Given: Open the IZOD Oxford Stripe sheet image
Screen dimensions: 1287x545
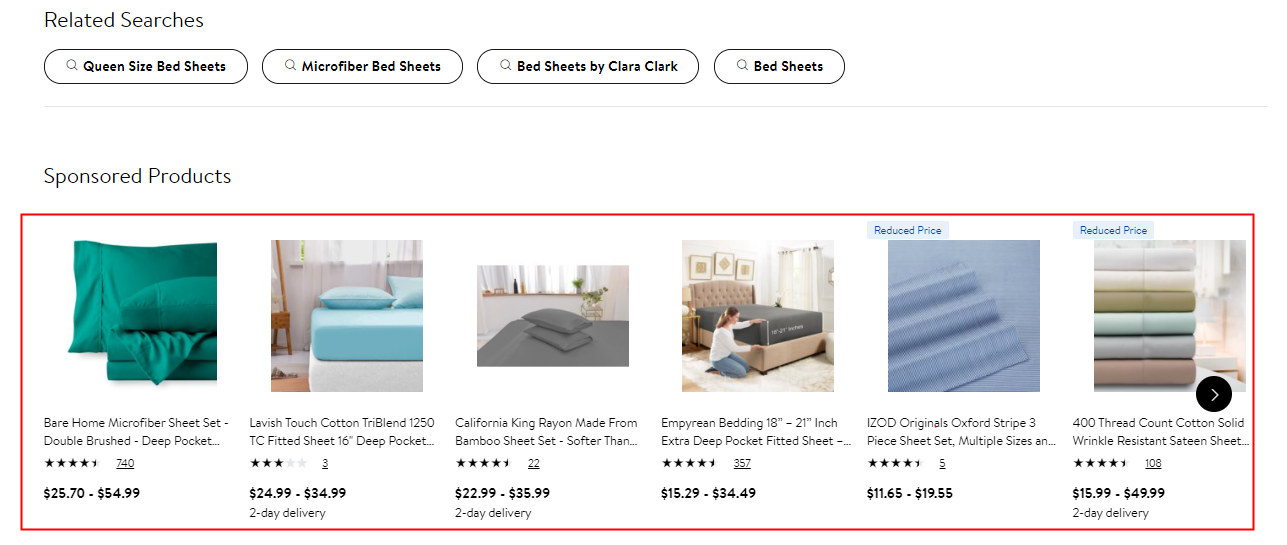Looking at the screenshot, I should 964,315.
